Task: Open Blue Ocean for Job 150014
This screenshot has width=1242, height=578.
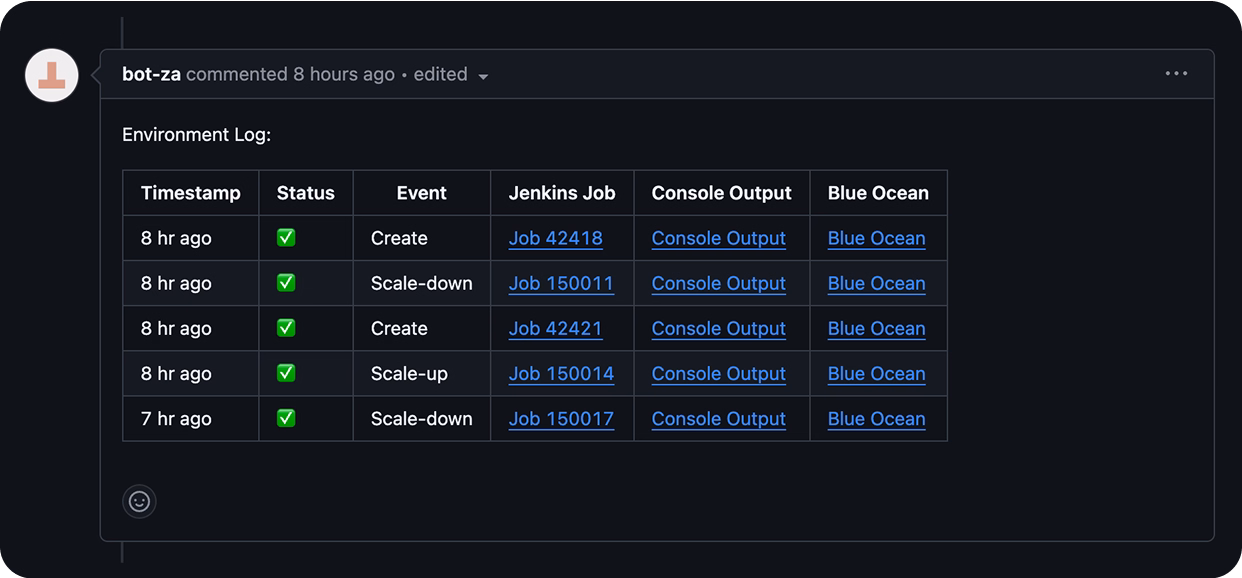Action: pyautogui.click(x=877, y=373)
